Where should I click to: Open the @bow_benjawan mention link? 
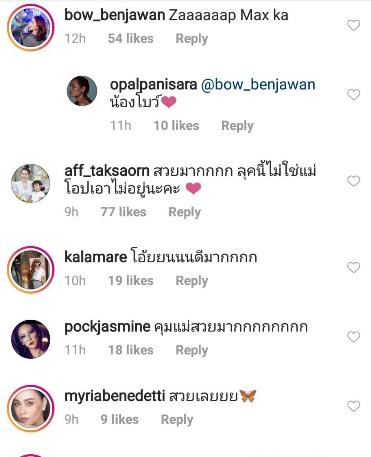(x=258, y=84)
